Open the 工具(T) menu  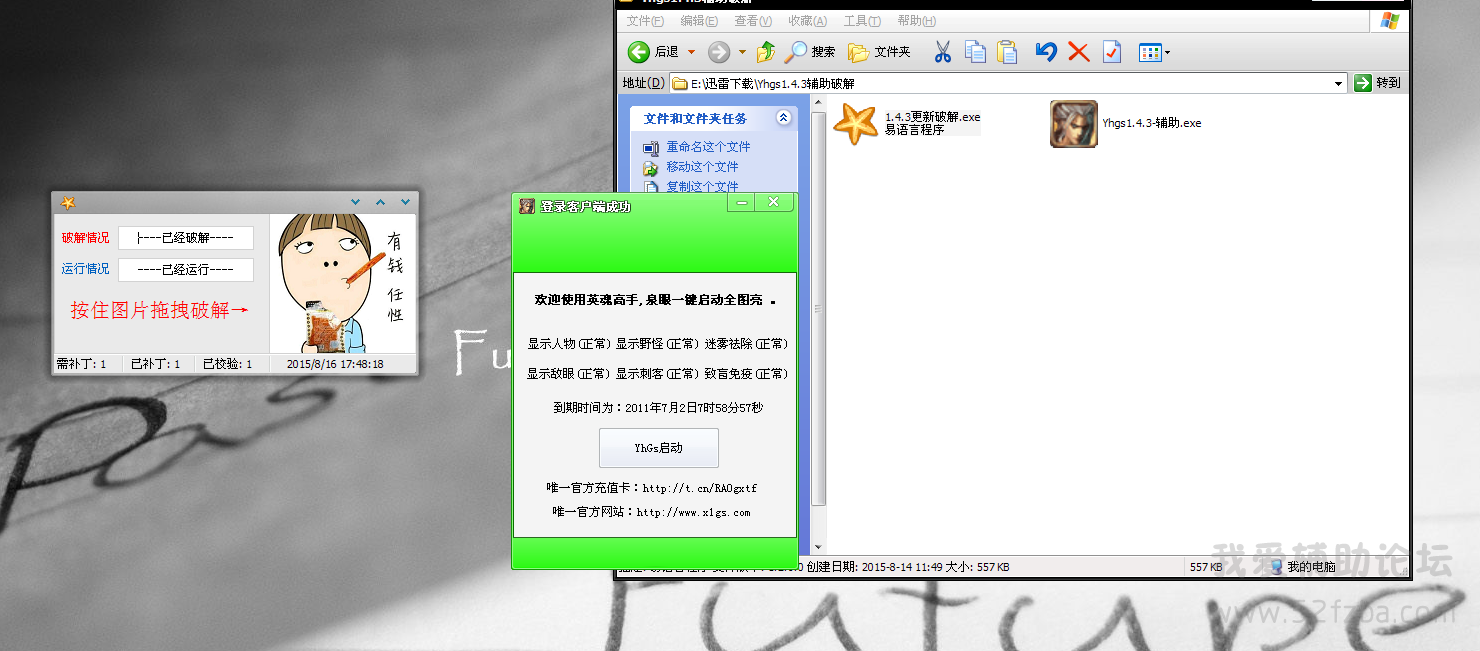861,21
